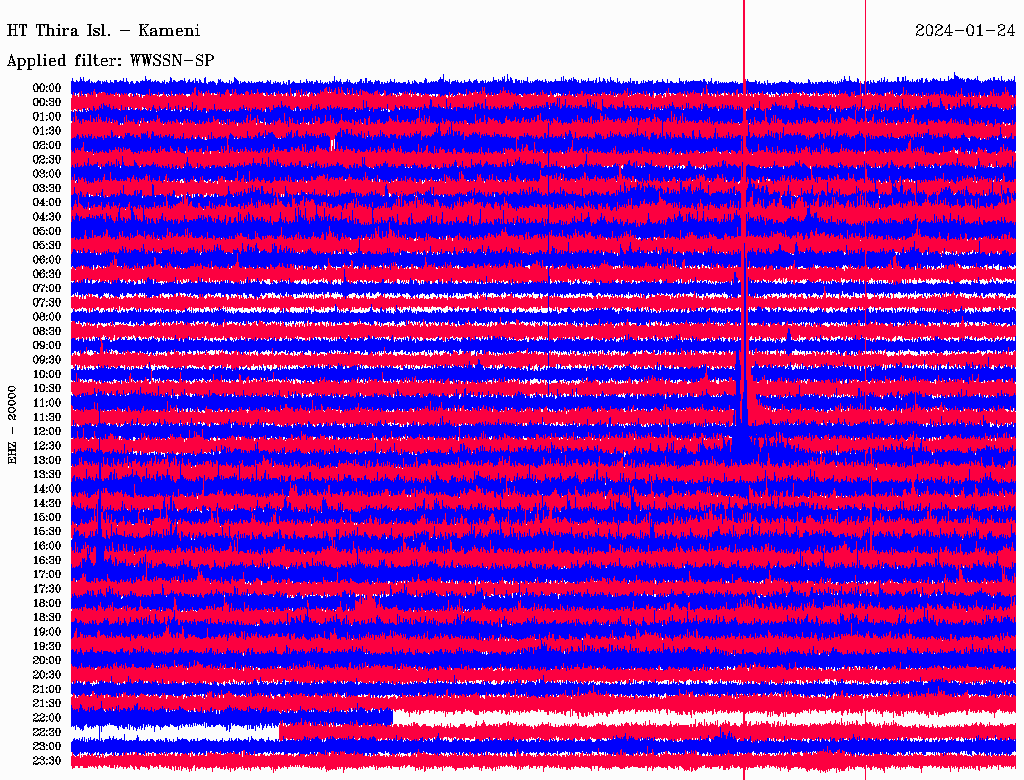Image resolution: width=1024 pixels, height=780 pixels.
Task: Click the 15:30 time label
Action: pyautogui.click(x=47, y=532)
